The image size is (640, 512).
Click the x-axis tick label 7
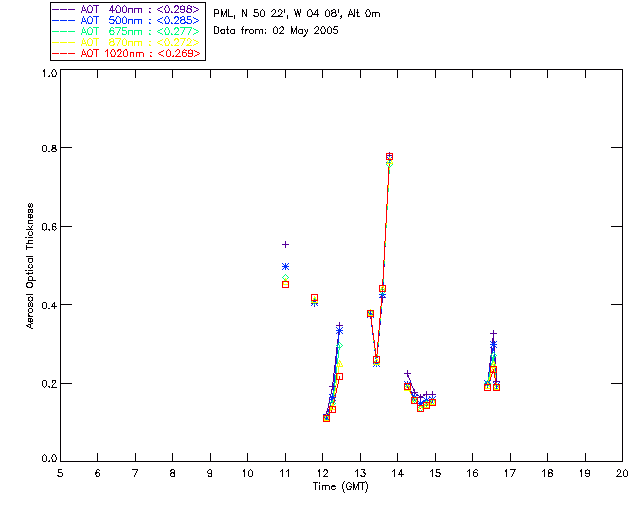[x=135, y=473]
